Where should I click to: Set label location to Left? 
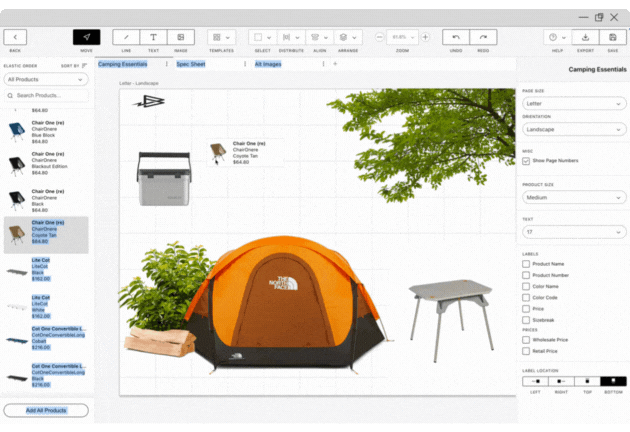click(x=535, y=381)
